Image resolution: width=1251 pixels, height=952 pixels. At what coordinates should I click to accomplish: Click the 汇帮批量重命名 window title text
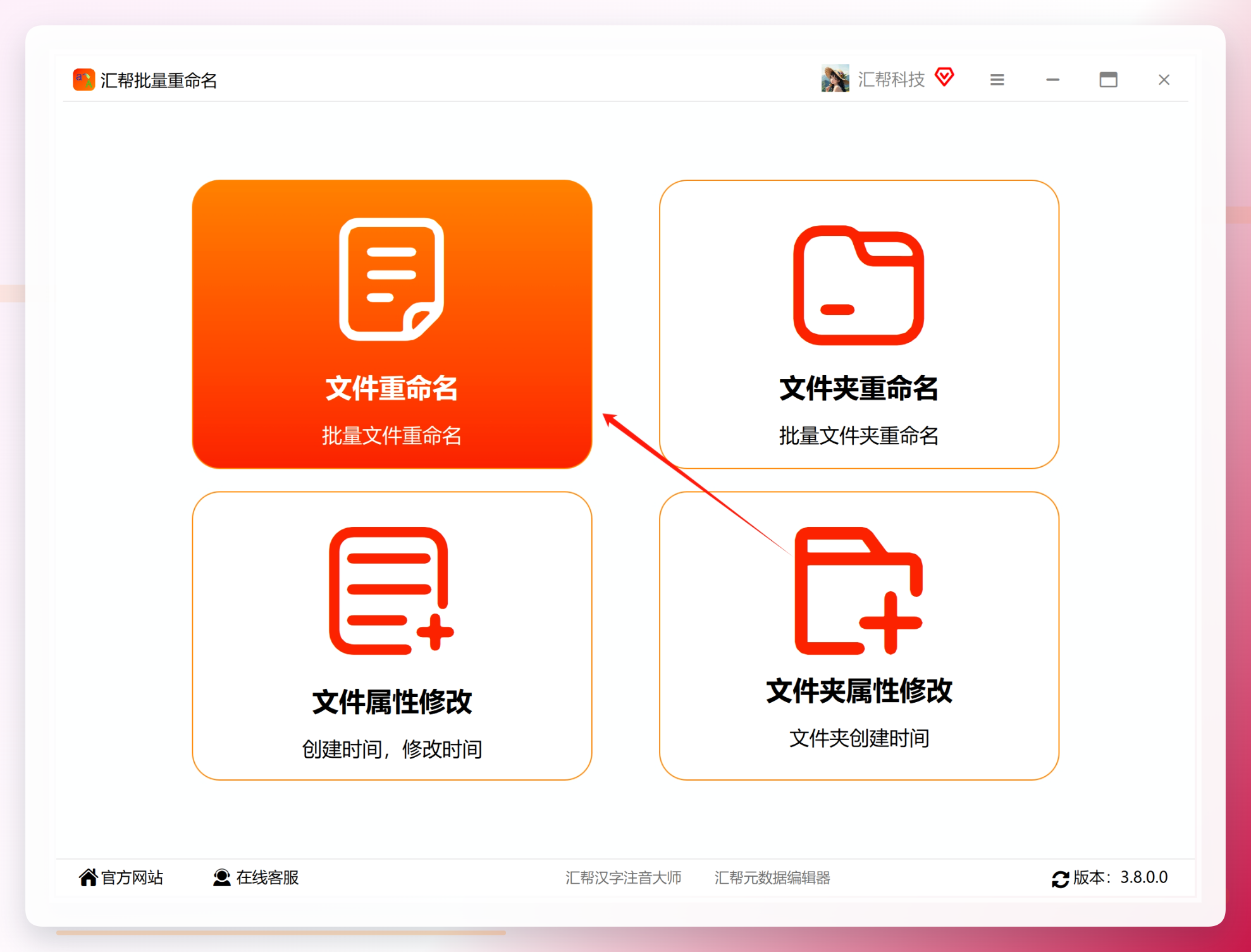click(x=159, y=80)
